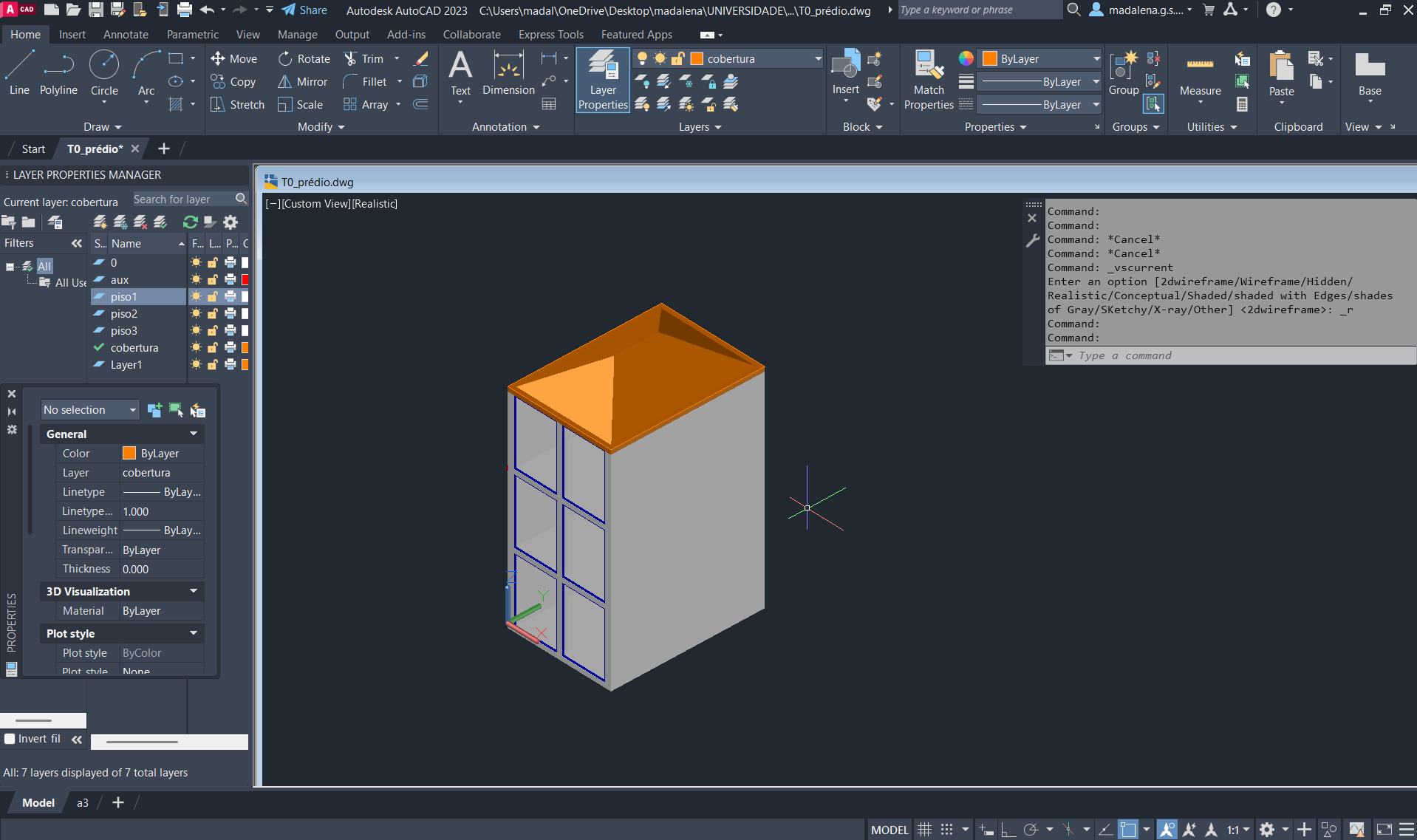Select the Line drawing tool
This screenshot has width=1417, height=840.
19,73
